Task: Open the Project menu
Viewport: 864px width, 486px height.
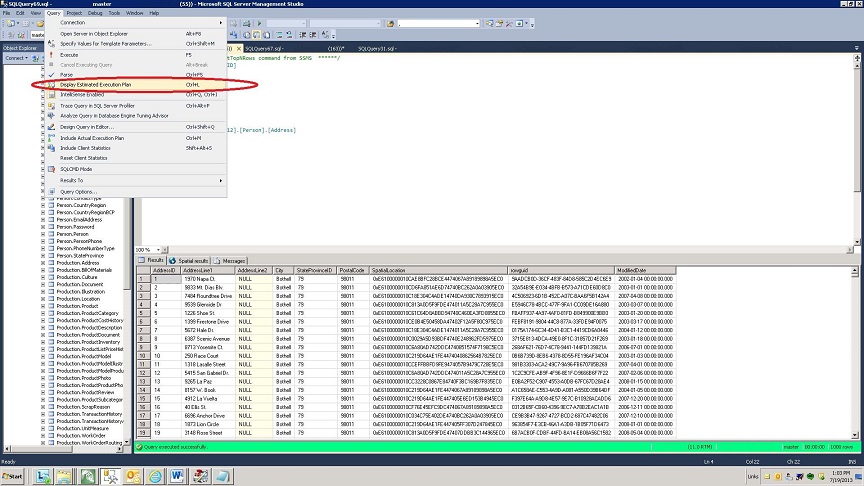Action: [x=74, y=13]
